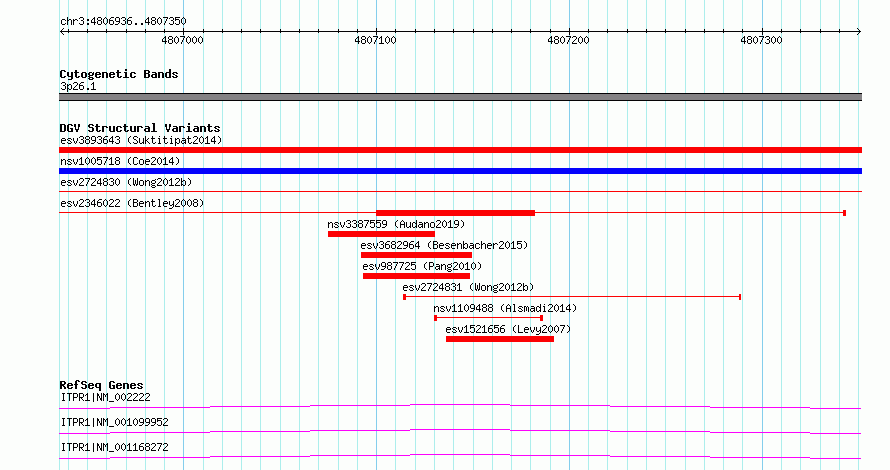This screenshot has height=470, width=890.
Task: Click the esv3893643 (Suktitipat2014) variant label
Action: tap(141, 140)
